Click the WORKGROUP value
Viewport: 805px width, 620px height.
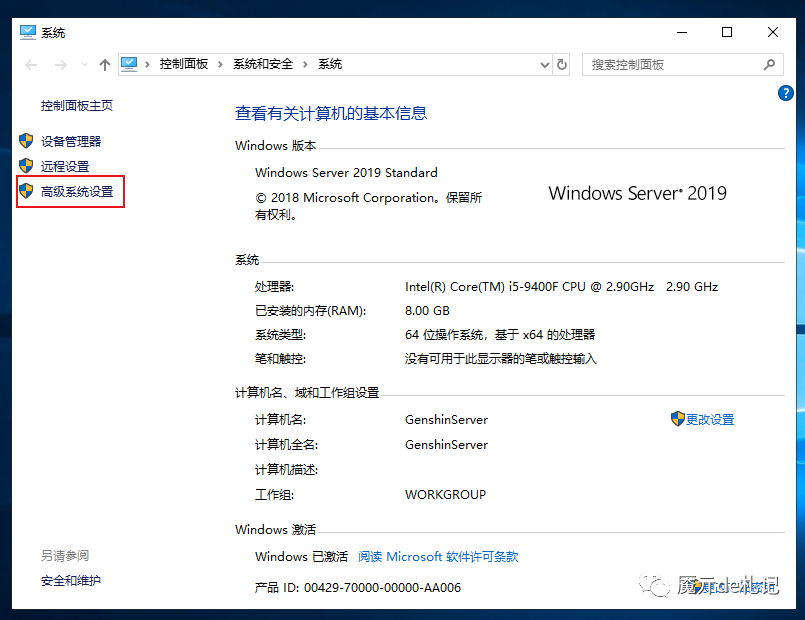pos(445,494)
